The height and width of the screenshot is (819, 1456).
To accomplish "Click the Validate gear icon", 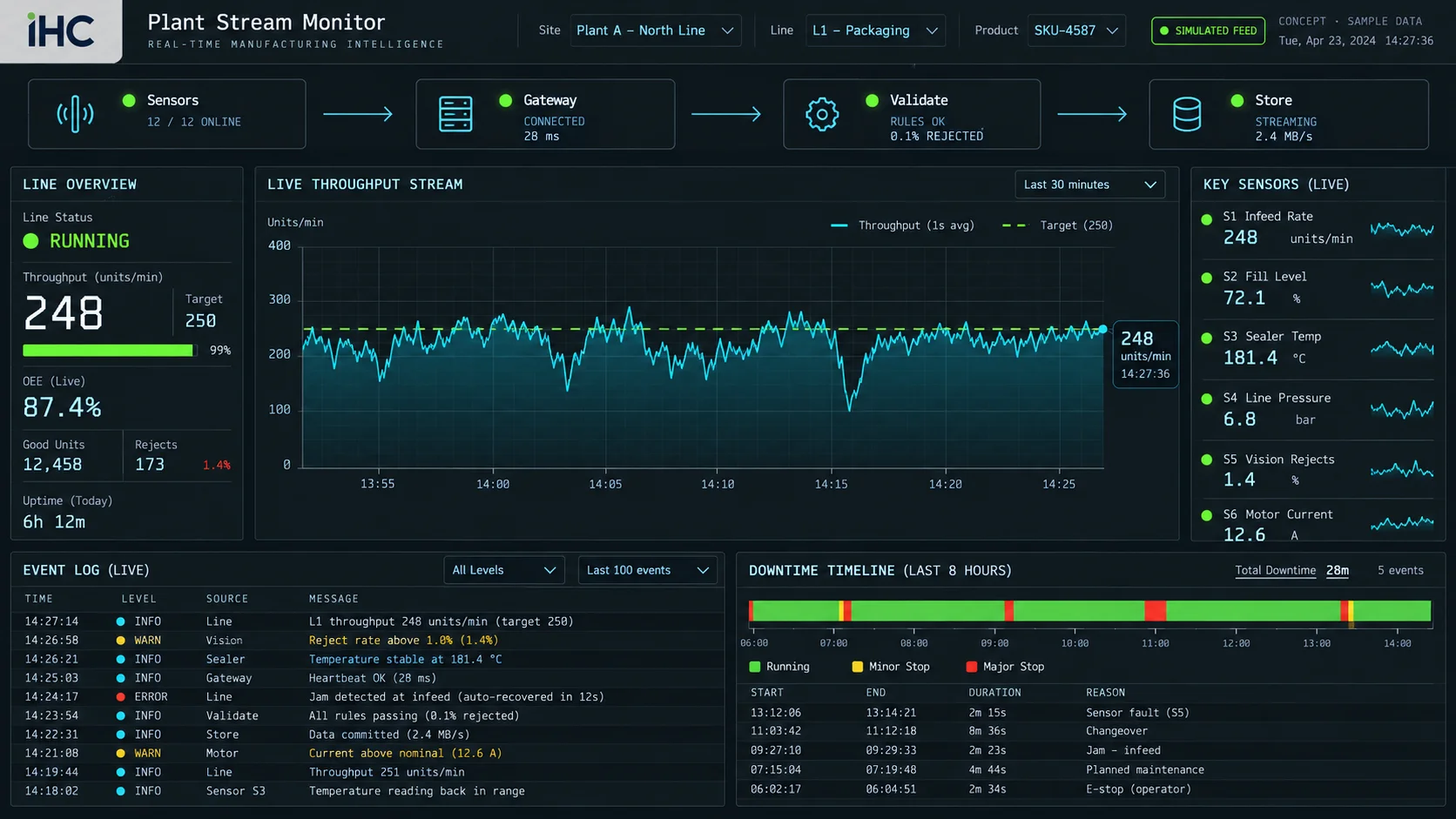I will (822, 114).
